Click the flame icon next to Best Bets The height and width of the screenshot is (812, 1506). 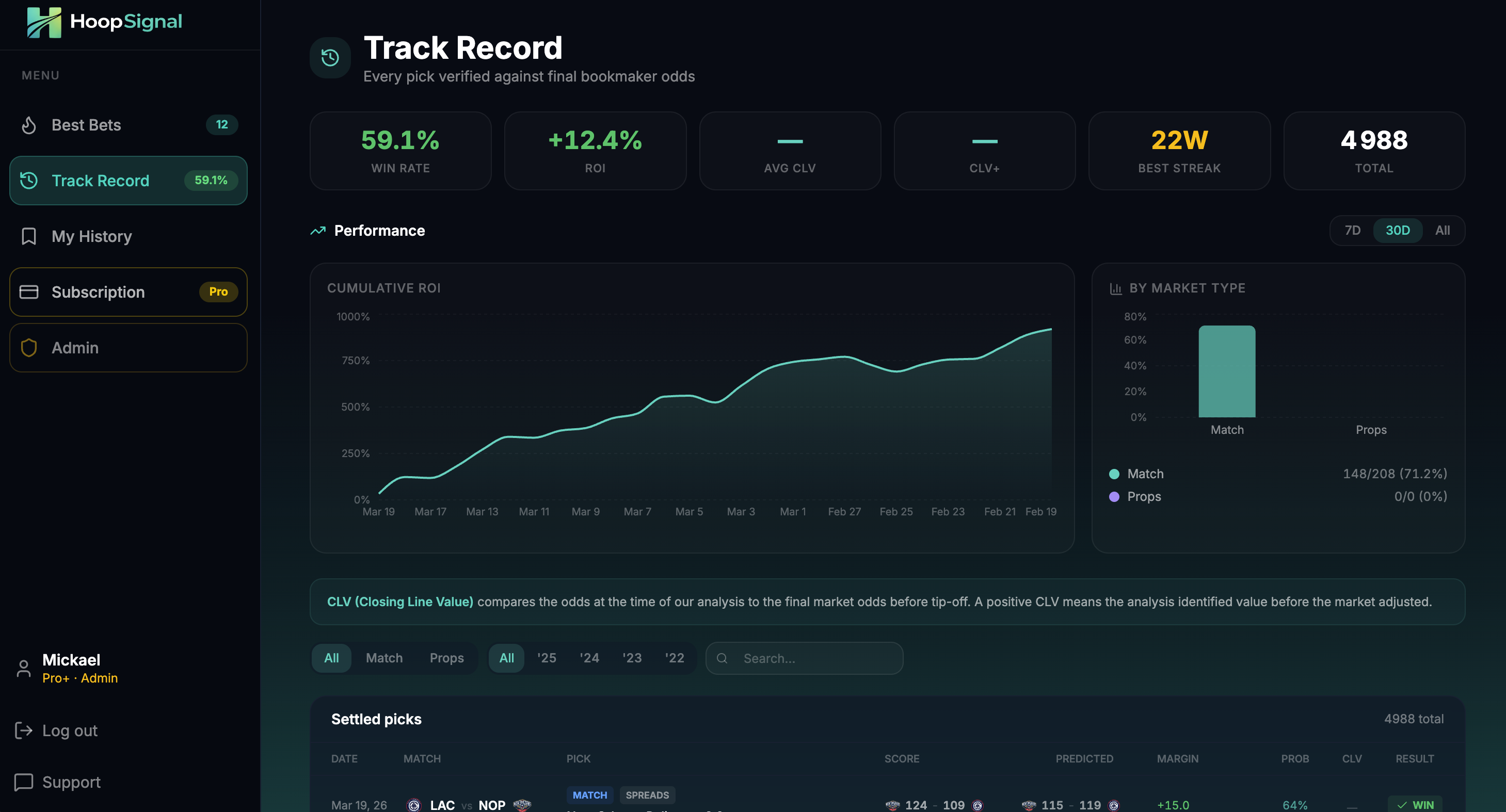[29, 125]
